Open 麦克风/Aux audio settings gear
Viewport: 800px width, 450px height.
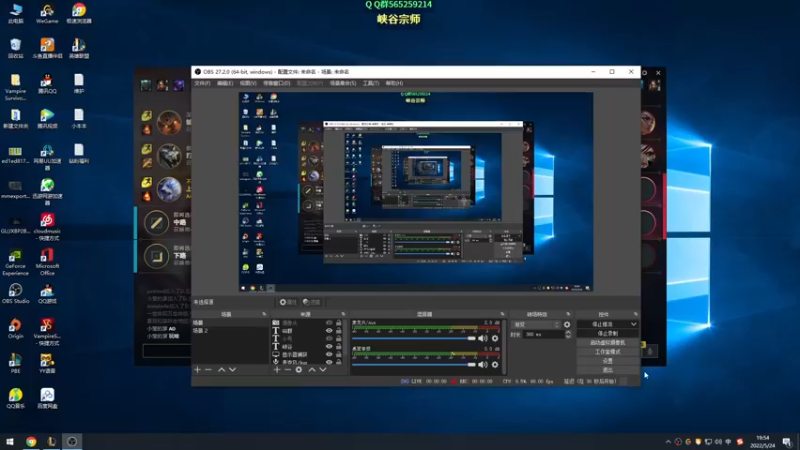click(495, 338)
